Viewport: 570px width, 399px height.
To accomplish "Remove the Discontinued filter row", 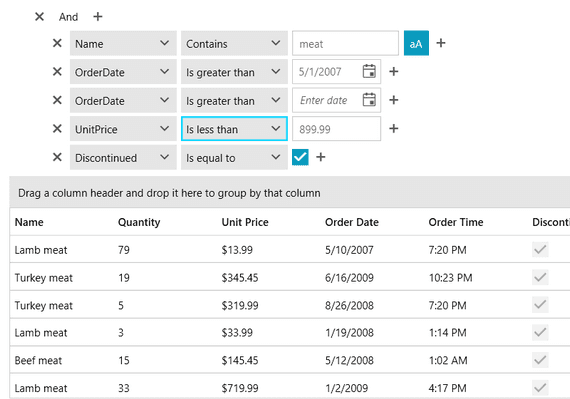I will 57,157.
